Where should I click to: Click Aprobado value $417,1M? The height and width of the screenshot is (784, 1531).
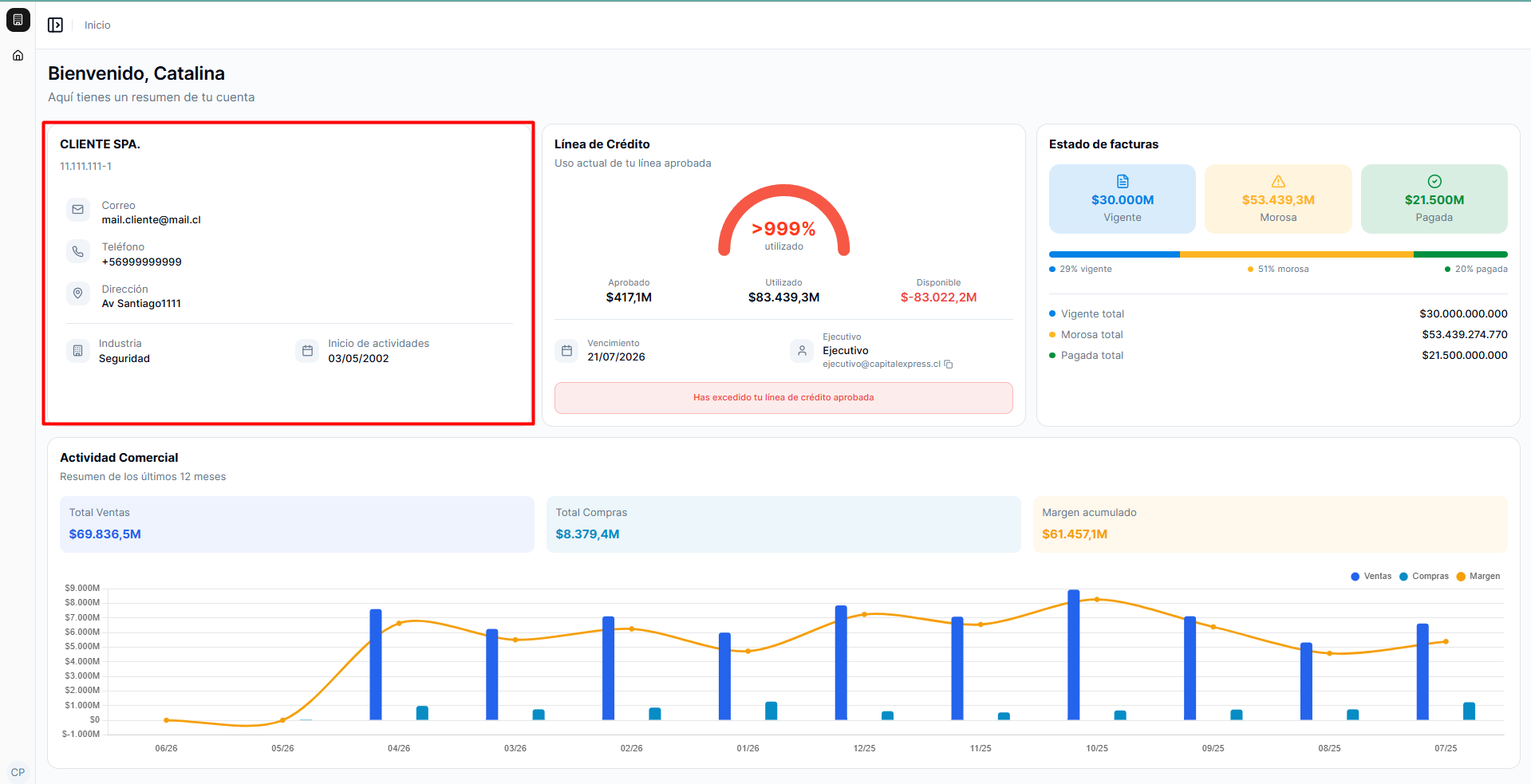pos(629,297)
